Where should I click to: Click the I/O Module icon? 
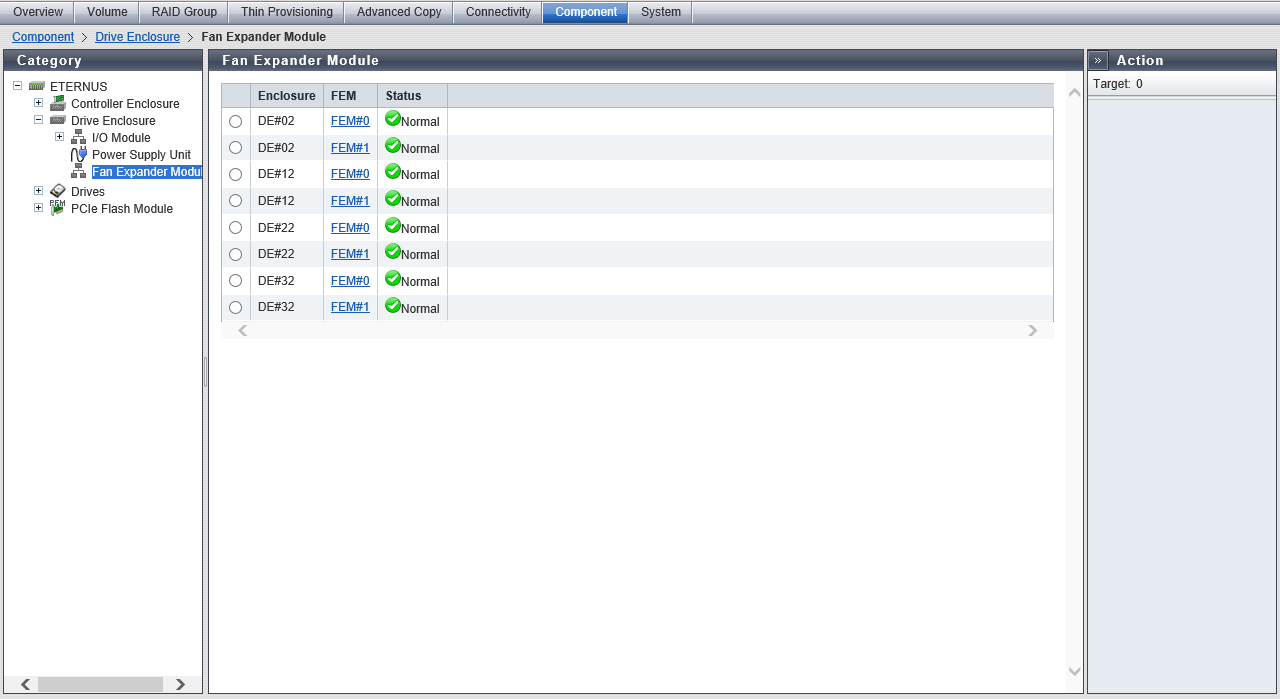79,138
